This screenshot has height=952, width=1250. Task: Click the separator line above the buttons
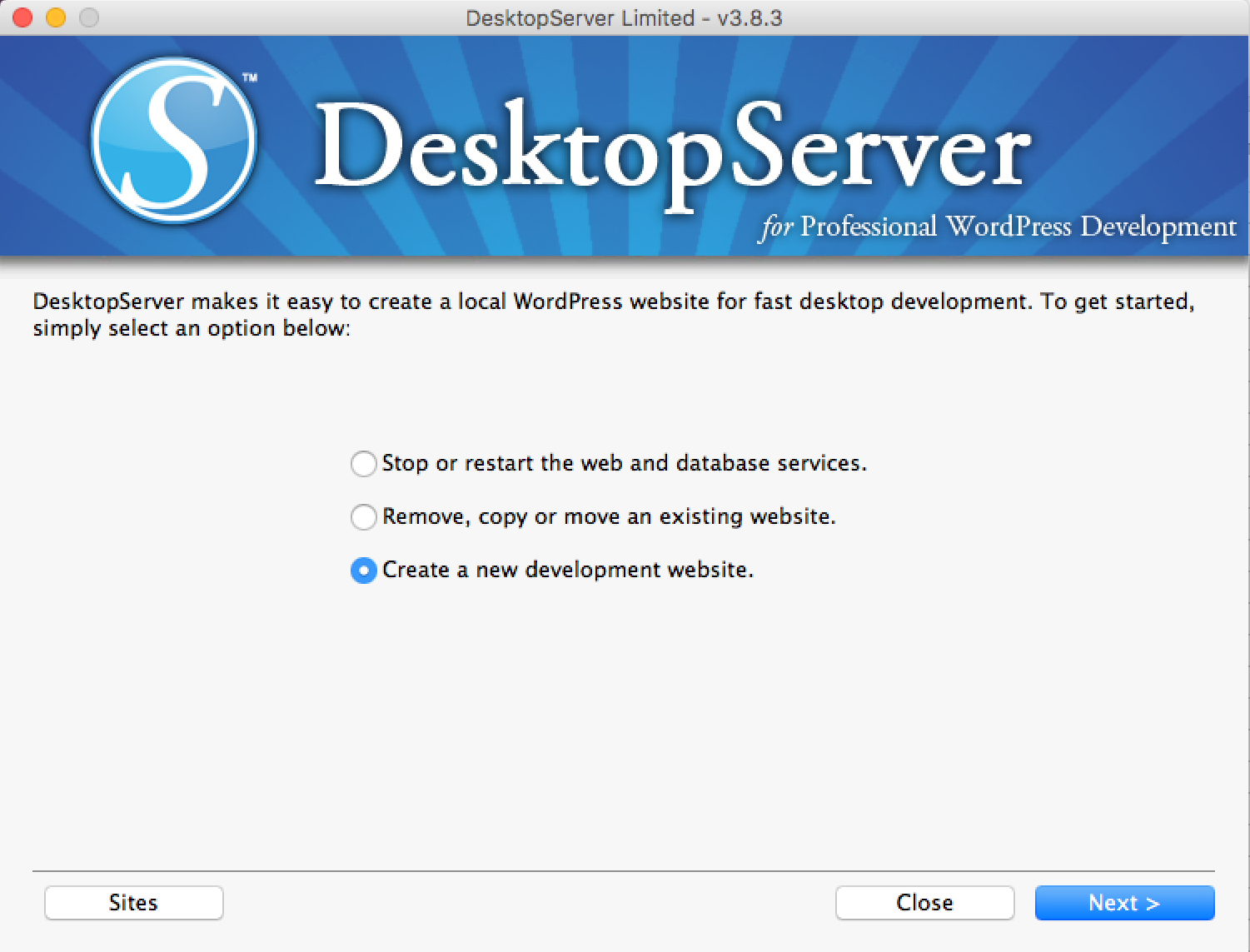tap(625, 871)
